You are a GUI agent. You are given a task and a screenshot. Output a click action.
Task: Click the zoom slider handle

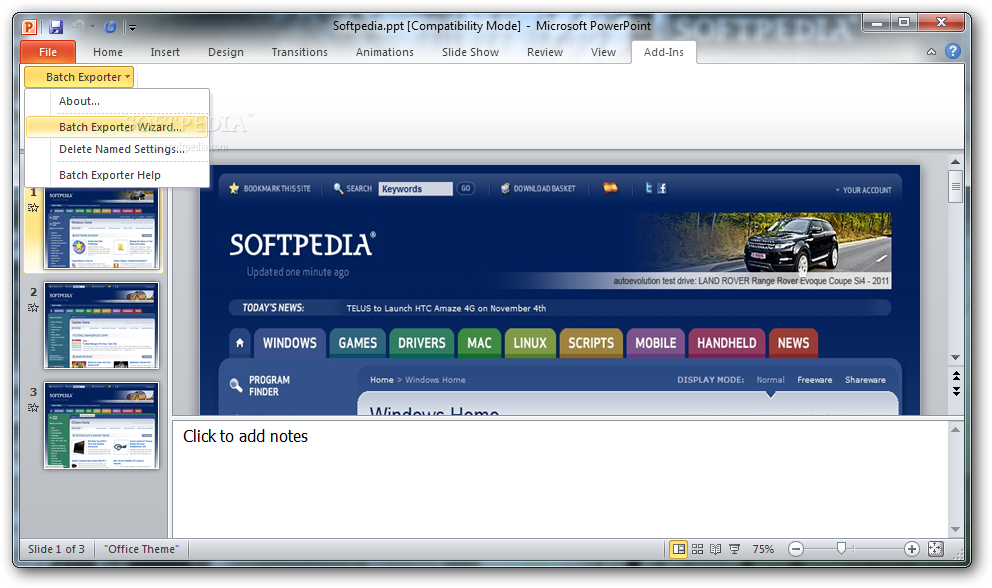(x=841, y=548)
